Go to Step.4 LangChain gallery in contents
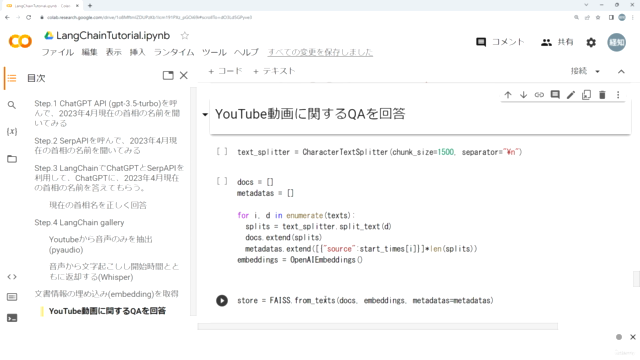This screenshot has height=360, width=640. click(x=79, y=222)
